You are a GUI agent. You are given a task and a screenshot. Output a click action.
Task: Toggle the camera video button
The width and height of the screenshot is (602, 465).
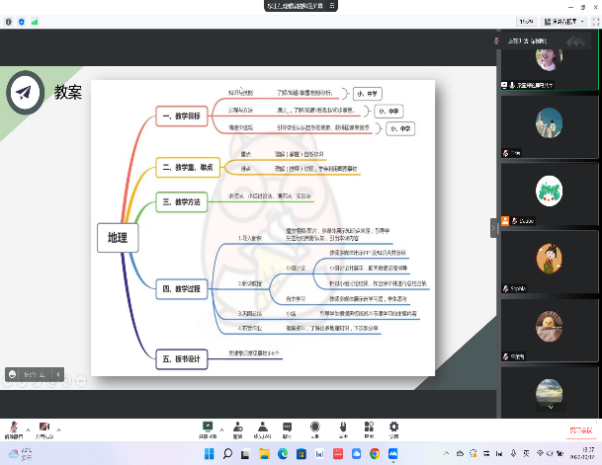[43, 428]
